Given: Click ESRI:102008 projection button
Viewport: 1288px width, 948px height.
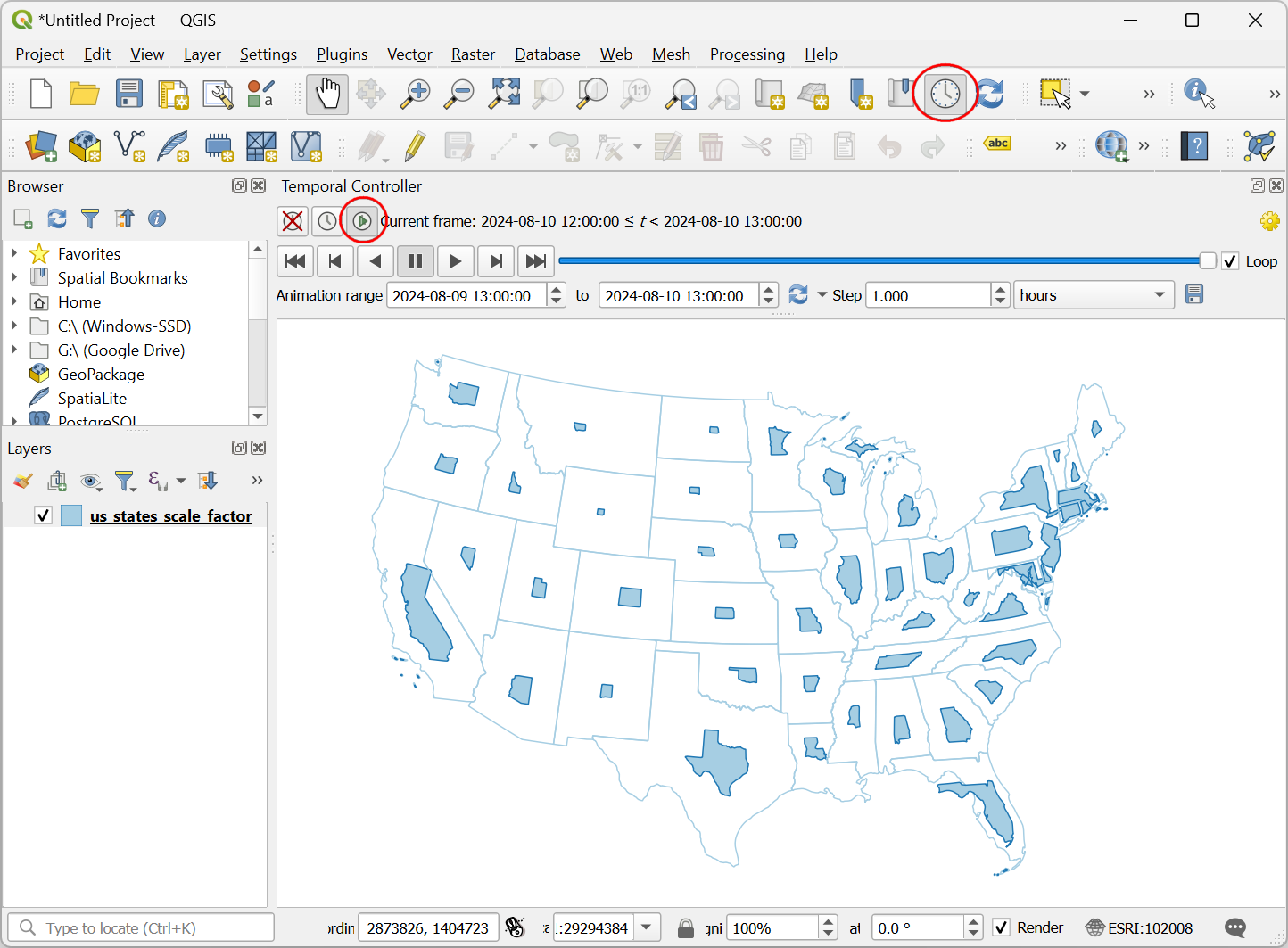Looking at the screenshot, I should coord(1139,927).
